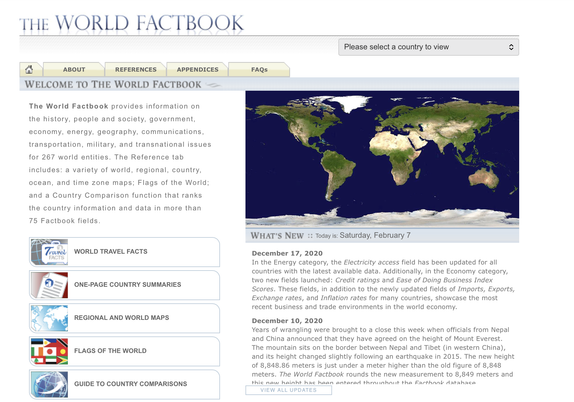Click the December 10, 2020 update heading
The height and width of the screenshot is (402, 574).
[x=287, y=321]
